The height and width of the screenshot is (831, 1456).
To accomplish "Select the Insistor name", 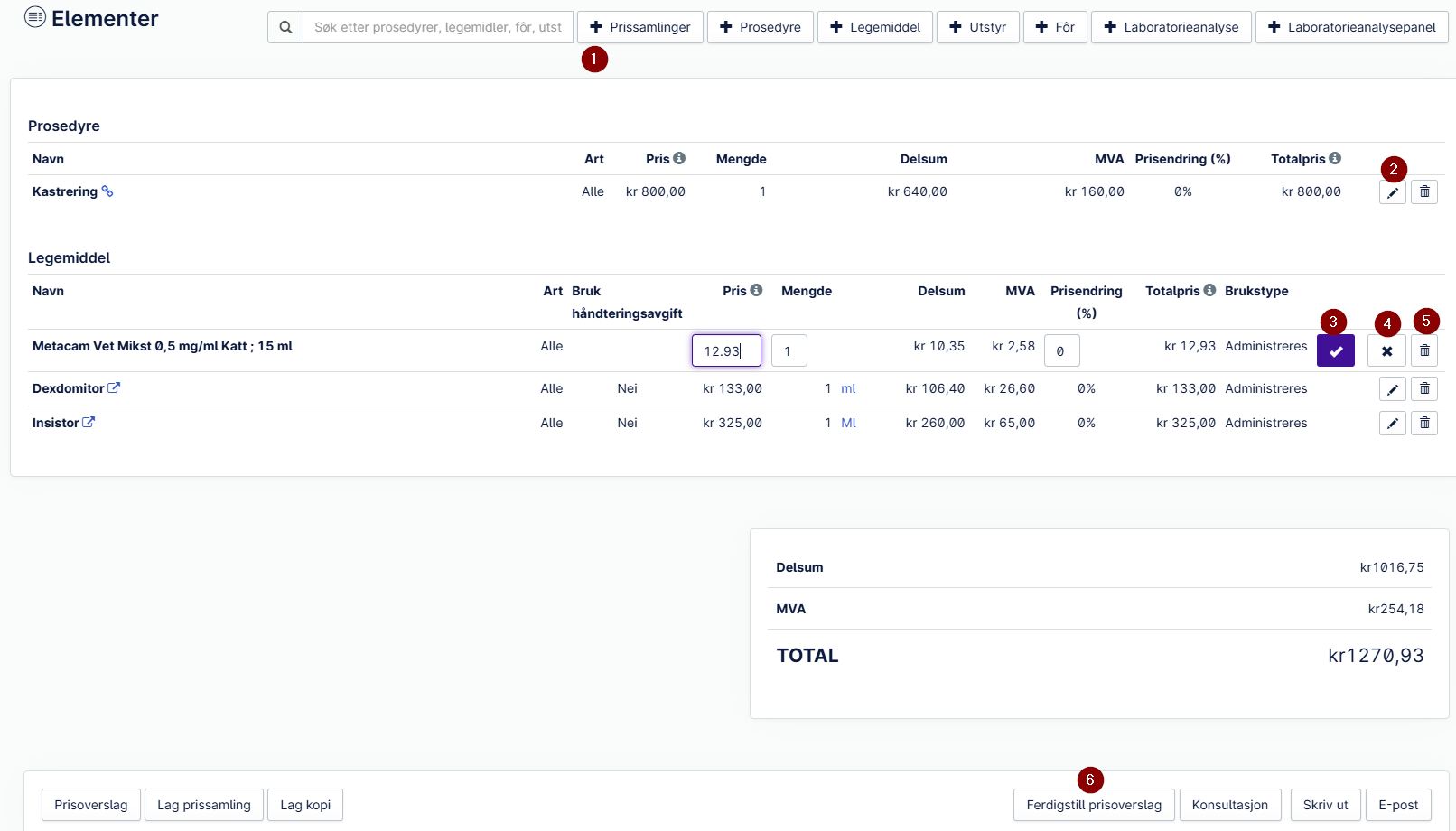I will click(x=56, y=423).
